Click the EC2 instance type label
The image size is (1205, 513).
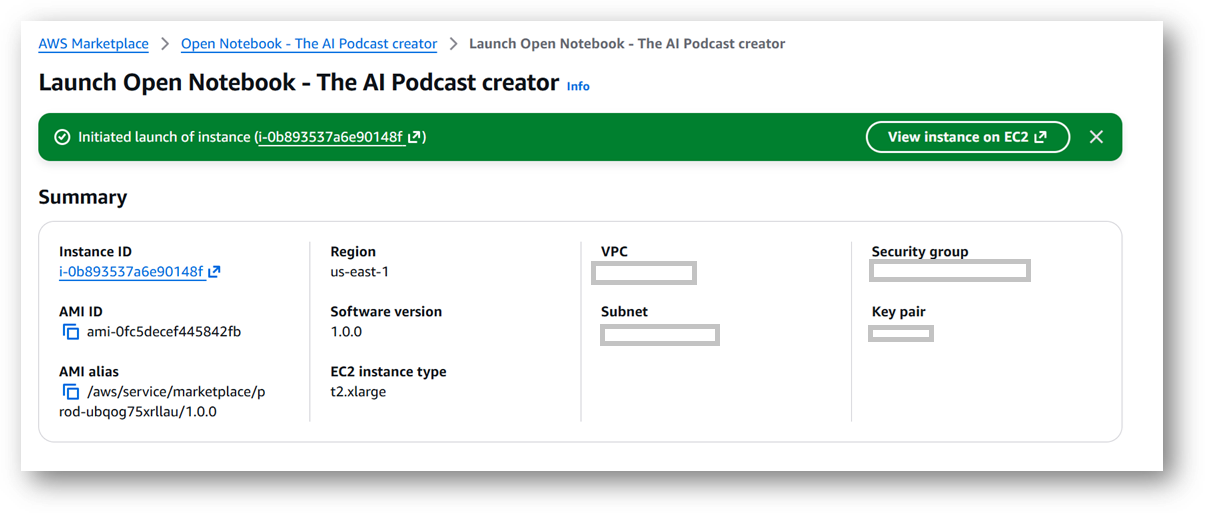click(x=389, y=372)
